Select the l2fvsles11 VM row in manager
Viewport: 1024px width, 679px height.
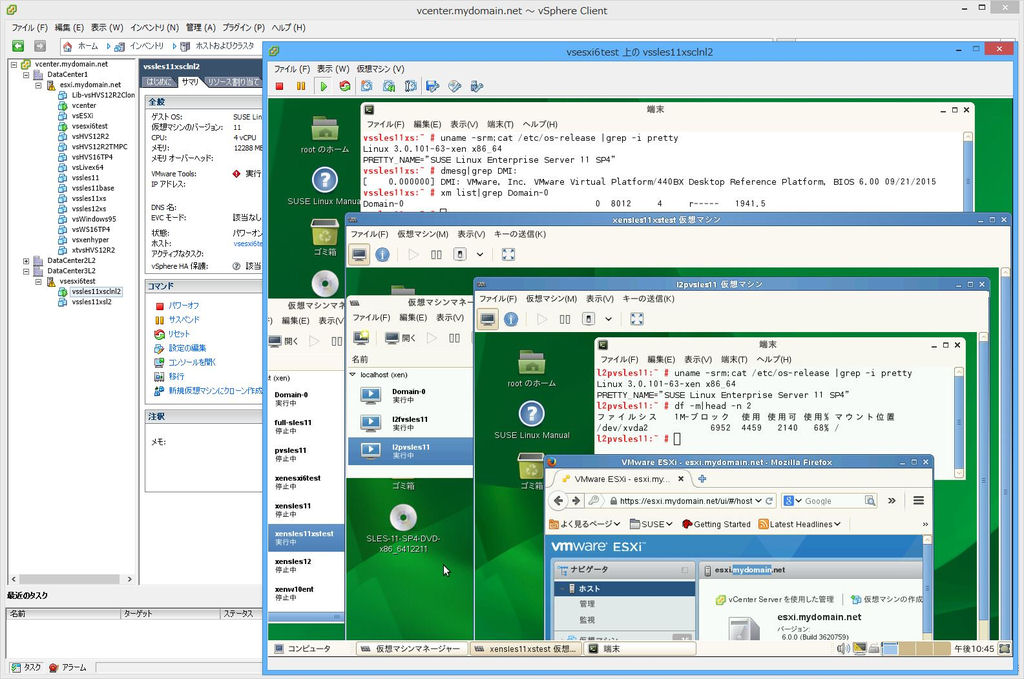[410, 423]
